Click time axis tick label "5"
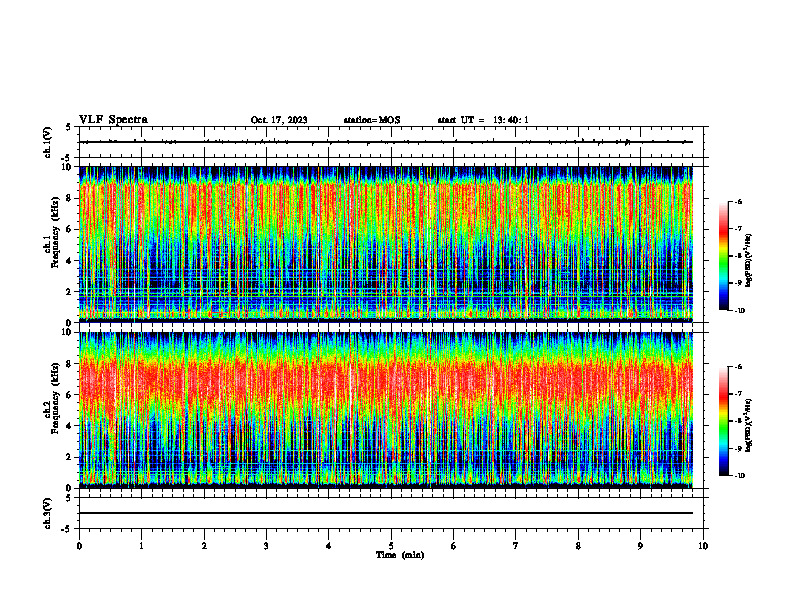Image resolution: width=792 pixels, height=612 pixels. click(391, 546)
